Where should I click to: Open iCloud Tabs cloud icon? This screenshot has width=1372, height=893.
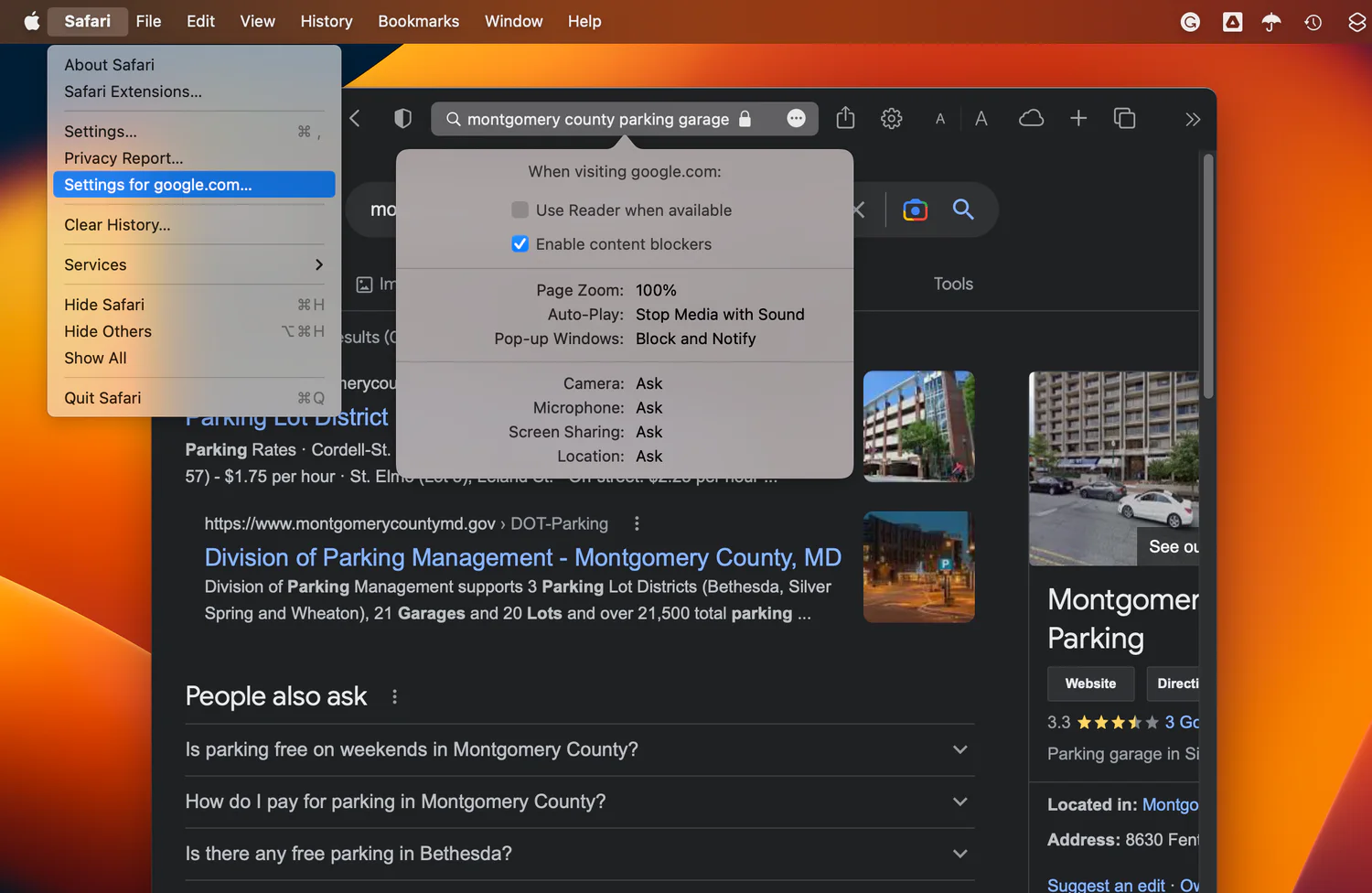click(x=1031, y=119)
